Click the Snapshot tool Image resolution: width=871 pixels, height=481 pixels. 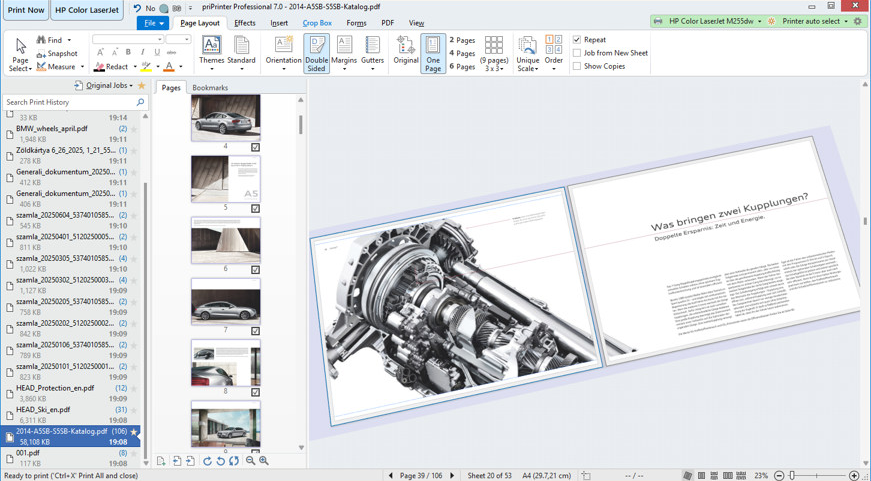[56, 54]
